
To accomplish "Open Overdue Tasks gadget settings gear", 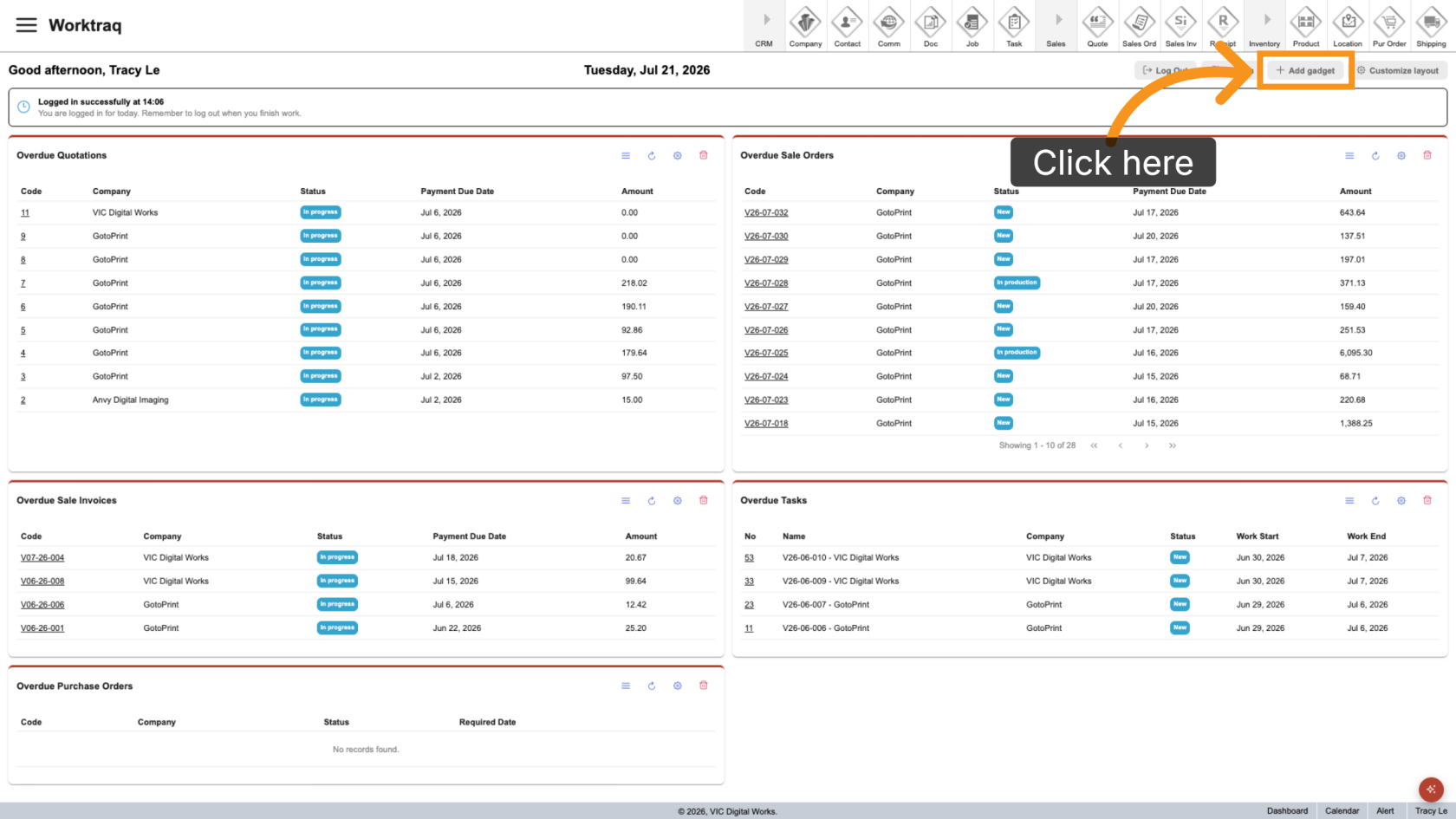I will tap(1401, 501).
